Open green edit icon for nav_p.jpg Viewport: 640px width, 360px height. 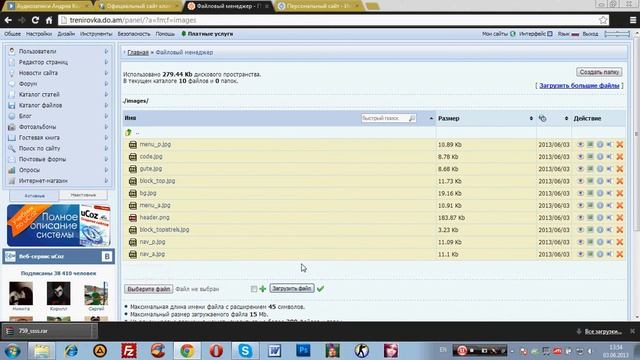pyautogui.click(x=590, y=242)
